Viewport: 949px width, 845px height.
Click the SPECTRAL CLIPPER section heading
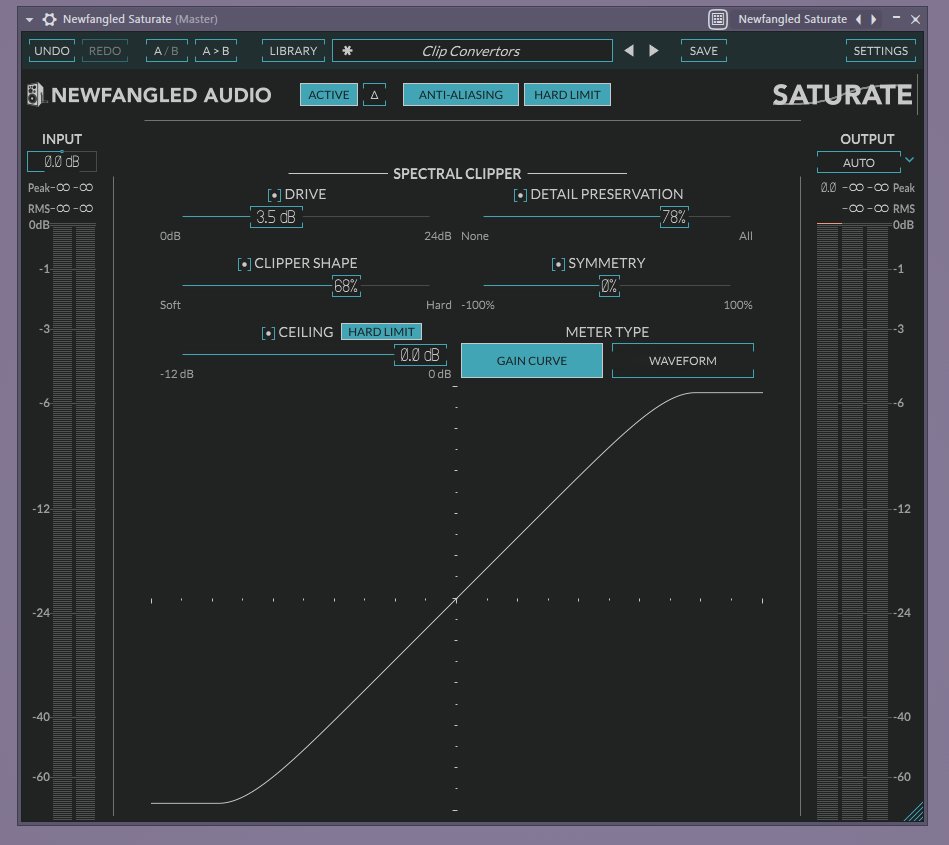pos(457,174)
